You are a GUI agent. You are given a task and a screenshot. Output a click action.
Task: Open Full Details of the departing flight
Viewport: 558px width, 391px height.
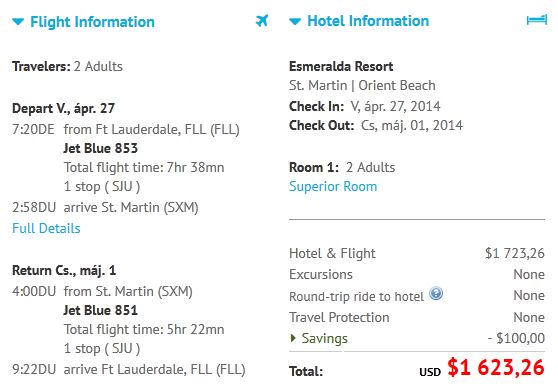click(46, 228)
